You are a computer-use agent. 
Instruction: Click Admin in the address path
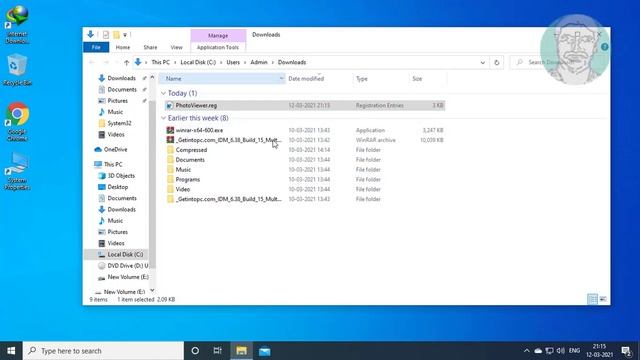click(259, 62)
